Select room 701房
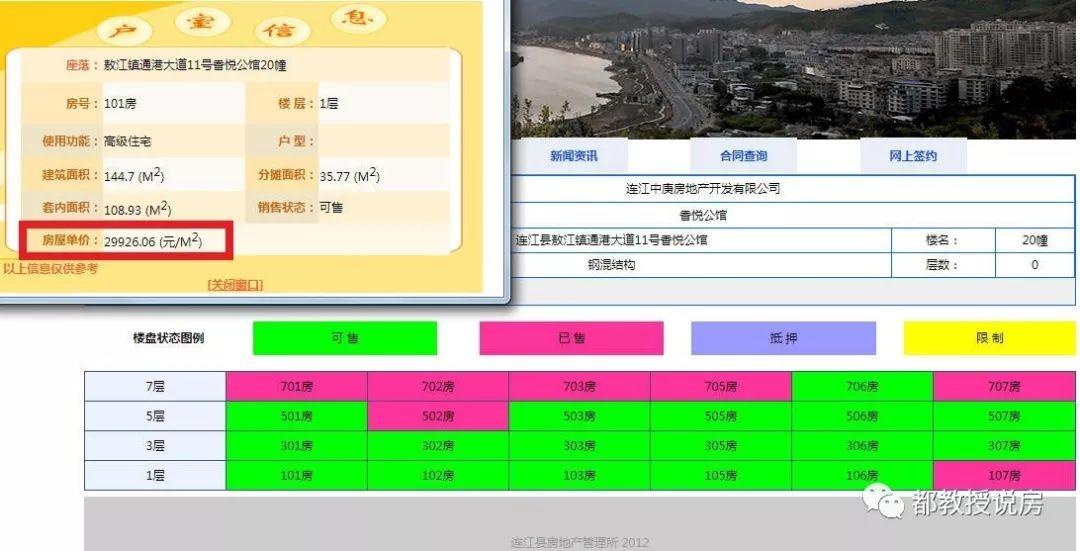The image size is (1080, 551). tap(297, 386)
